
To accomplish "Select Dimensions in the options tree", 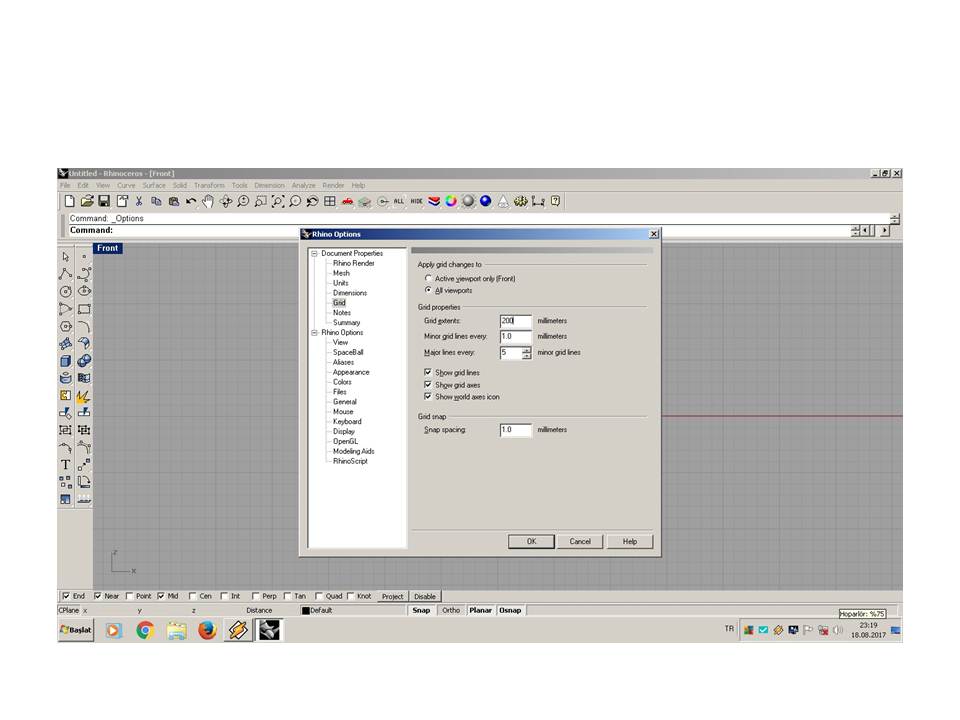I will [350, 293].
